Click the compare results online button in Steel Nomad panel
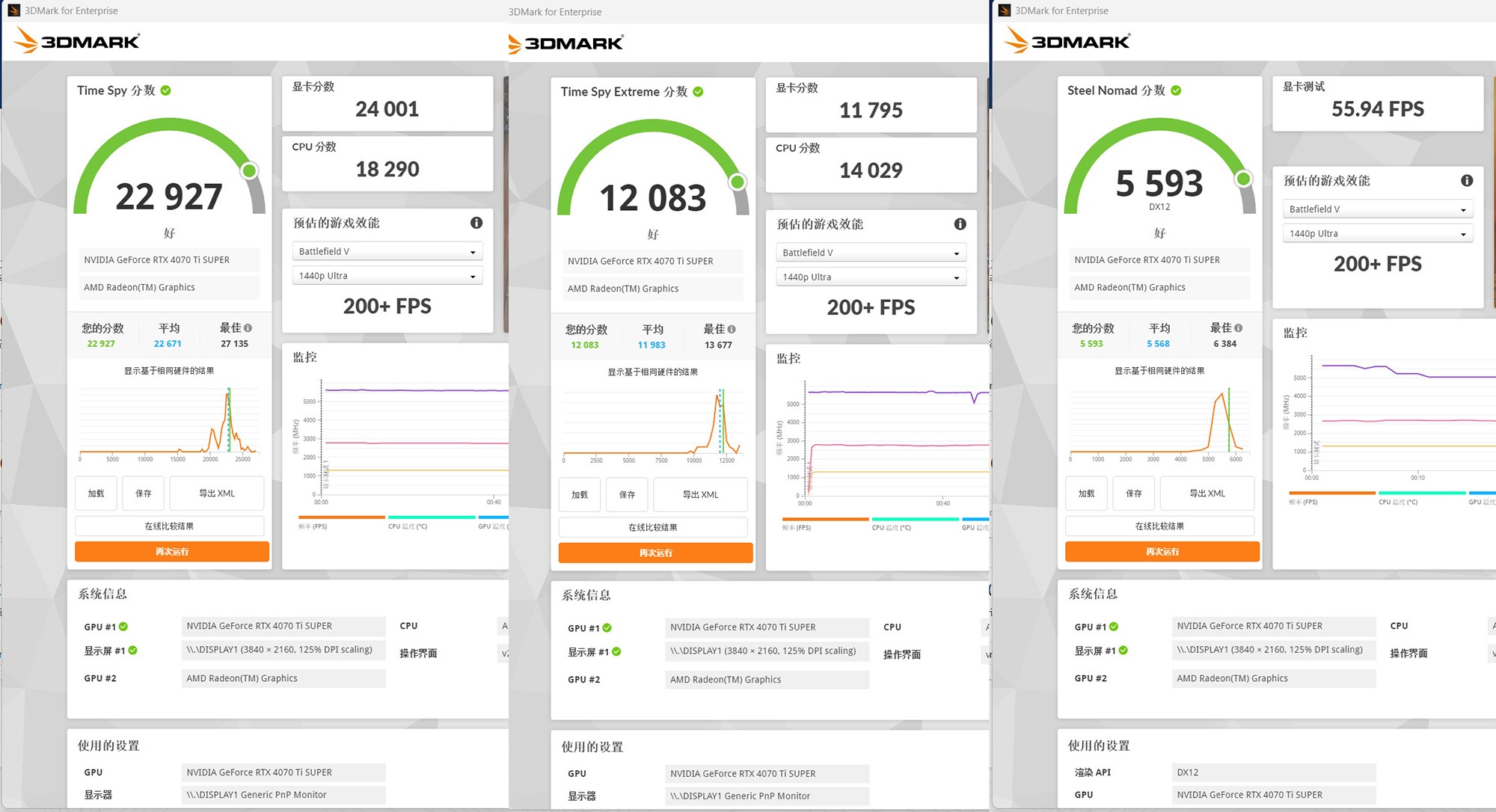Image resolution: width=1496 pixels, height=812 pixels. coord(1159,526)
